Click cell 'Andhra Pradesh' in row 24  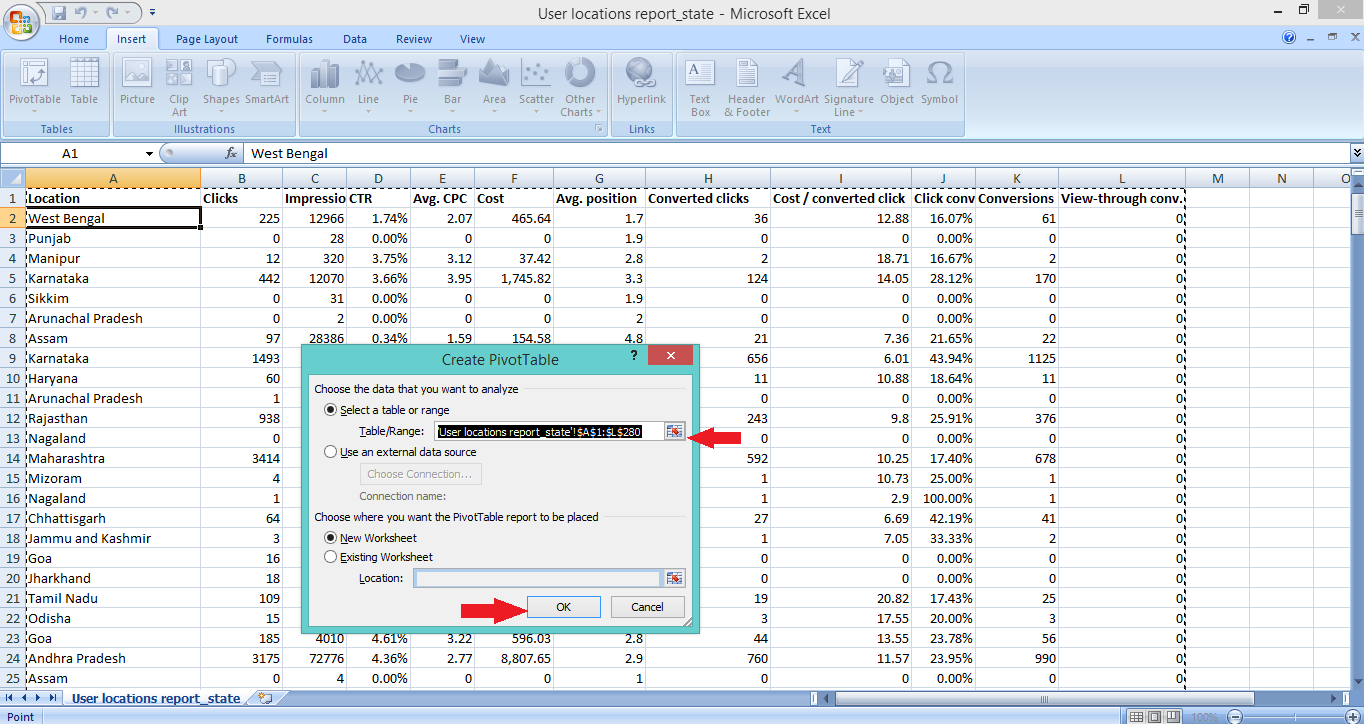pyautogui.click(x=113, y=658)
